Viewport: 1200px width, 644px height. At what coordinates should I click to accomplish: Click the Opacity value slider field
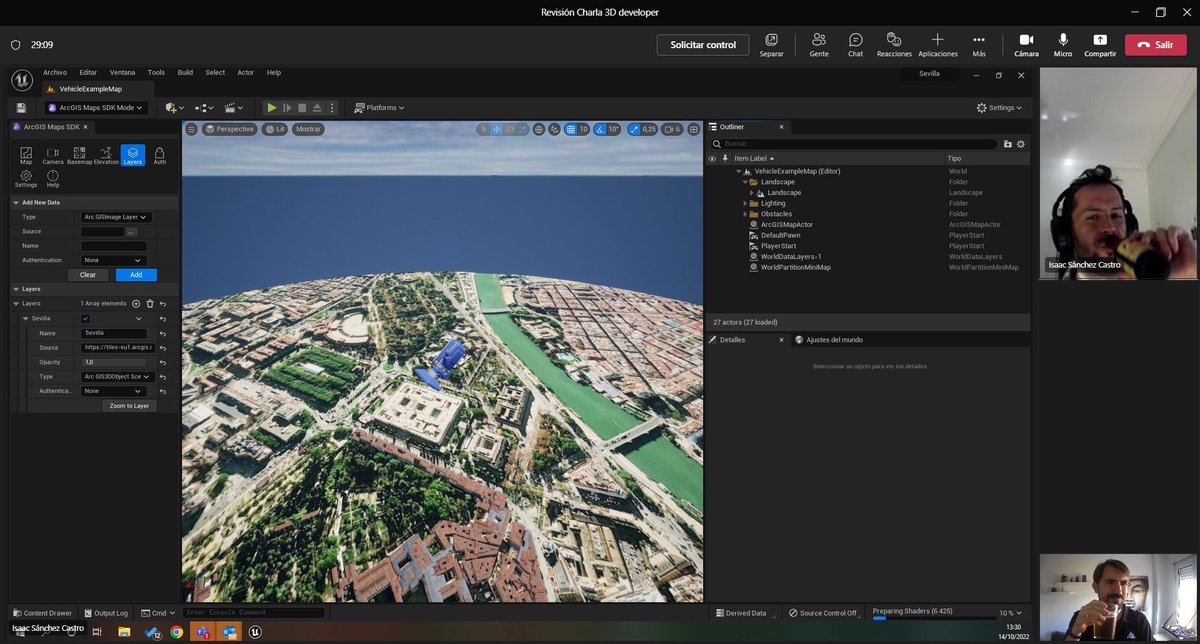pyautogui.click(x=114, y=362)
